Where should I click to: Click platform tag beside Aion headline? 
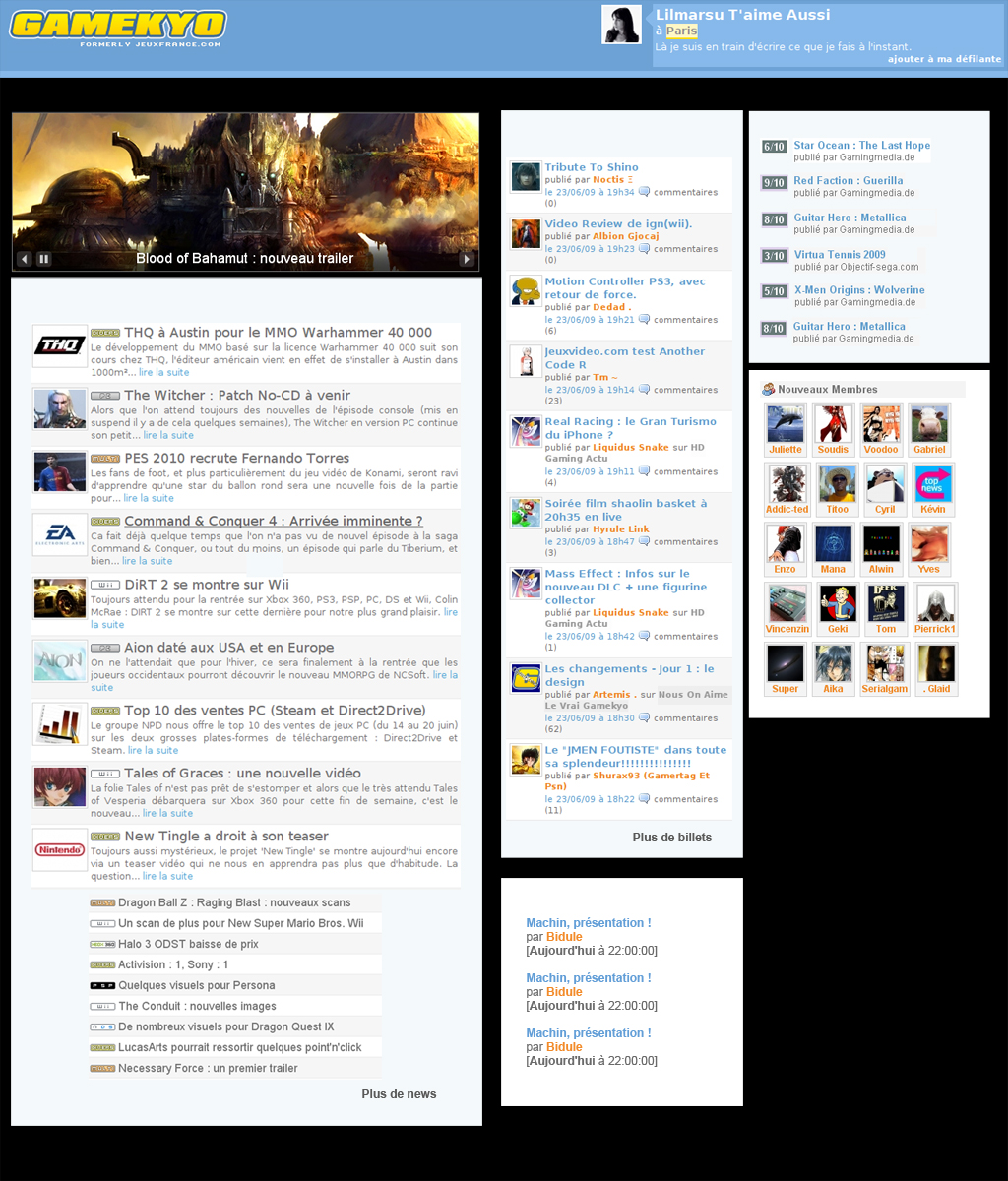click(105, 648)
